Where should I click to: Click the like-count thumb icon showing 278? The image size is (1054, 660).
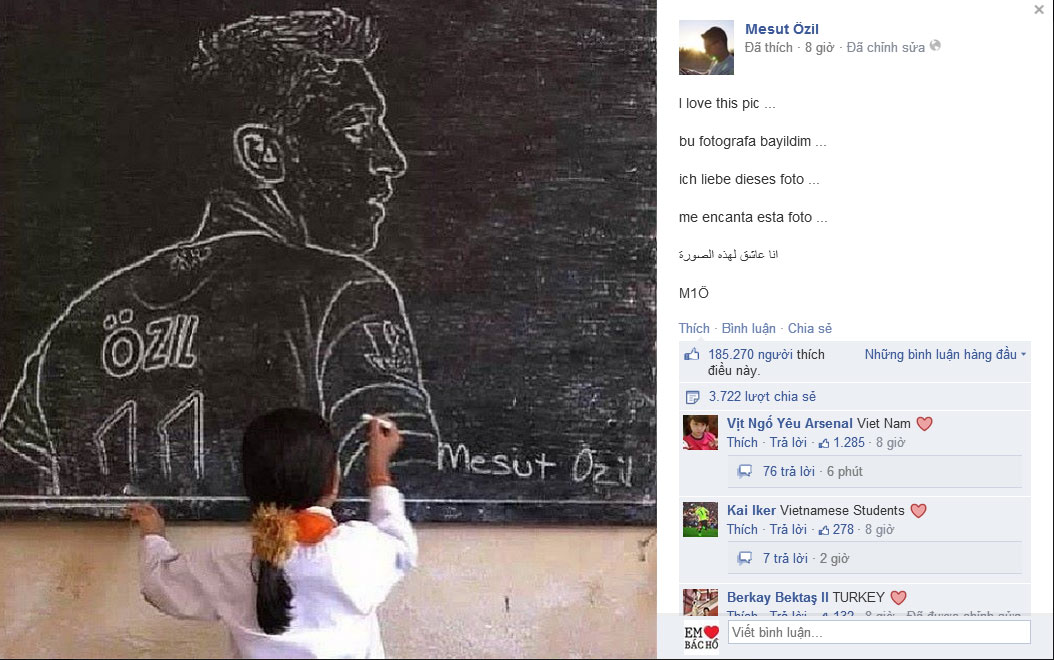(x=823, y=530)
